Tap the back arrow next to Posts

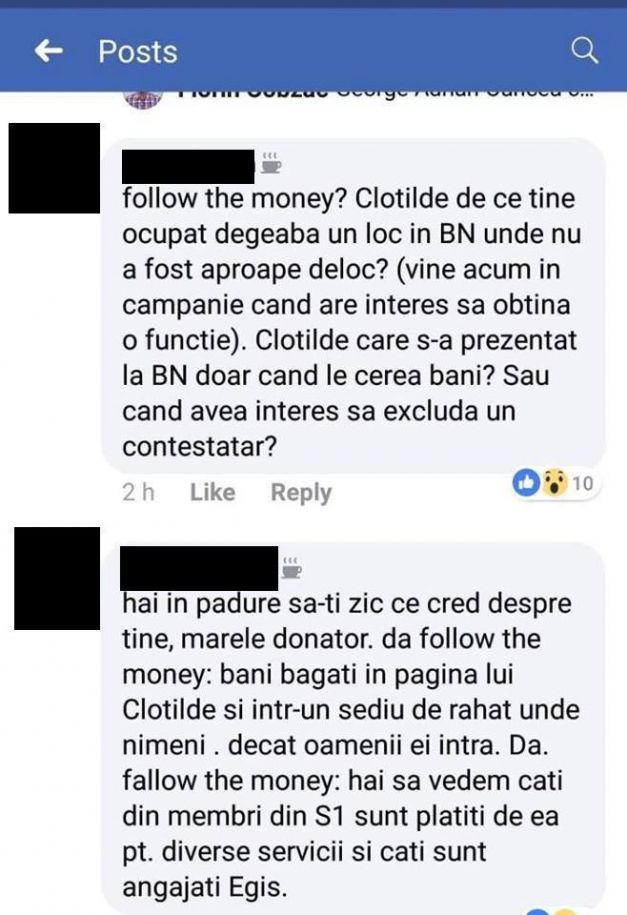click(48, 51)
